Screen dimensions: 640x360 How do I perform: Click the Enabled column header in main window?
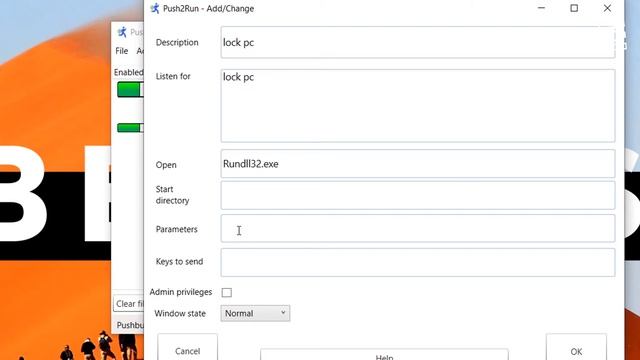click(129, 72)
